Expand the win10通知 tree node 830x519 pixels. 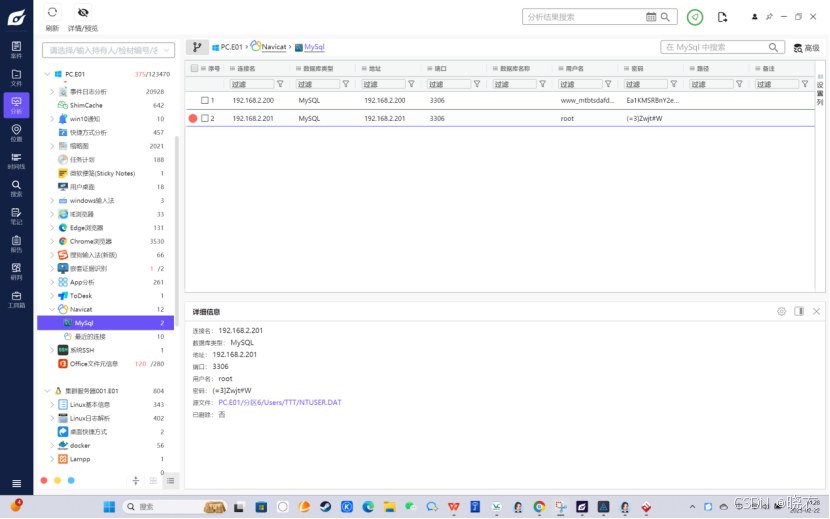pos(52,119)
